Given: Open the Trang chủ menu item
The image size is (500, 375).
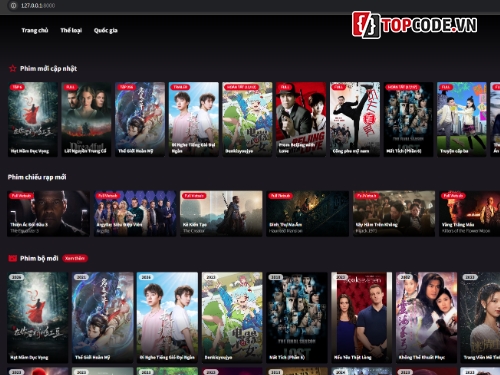Looking at the screenshot, I should tap(35, 30).
